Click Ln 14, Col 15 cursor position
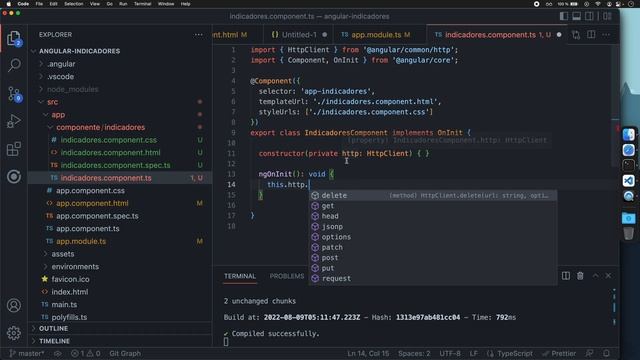 click(x=368, y=353)
